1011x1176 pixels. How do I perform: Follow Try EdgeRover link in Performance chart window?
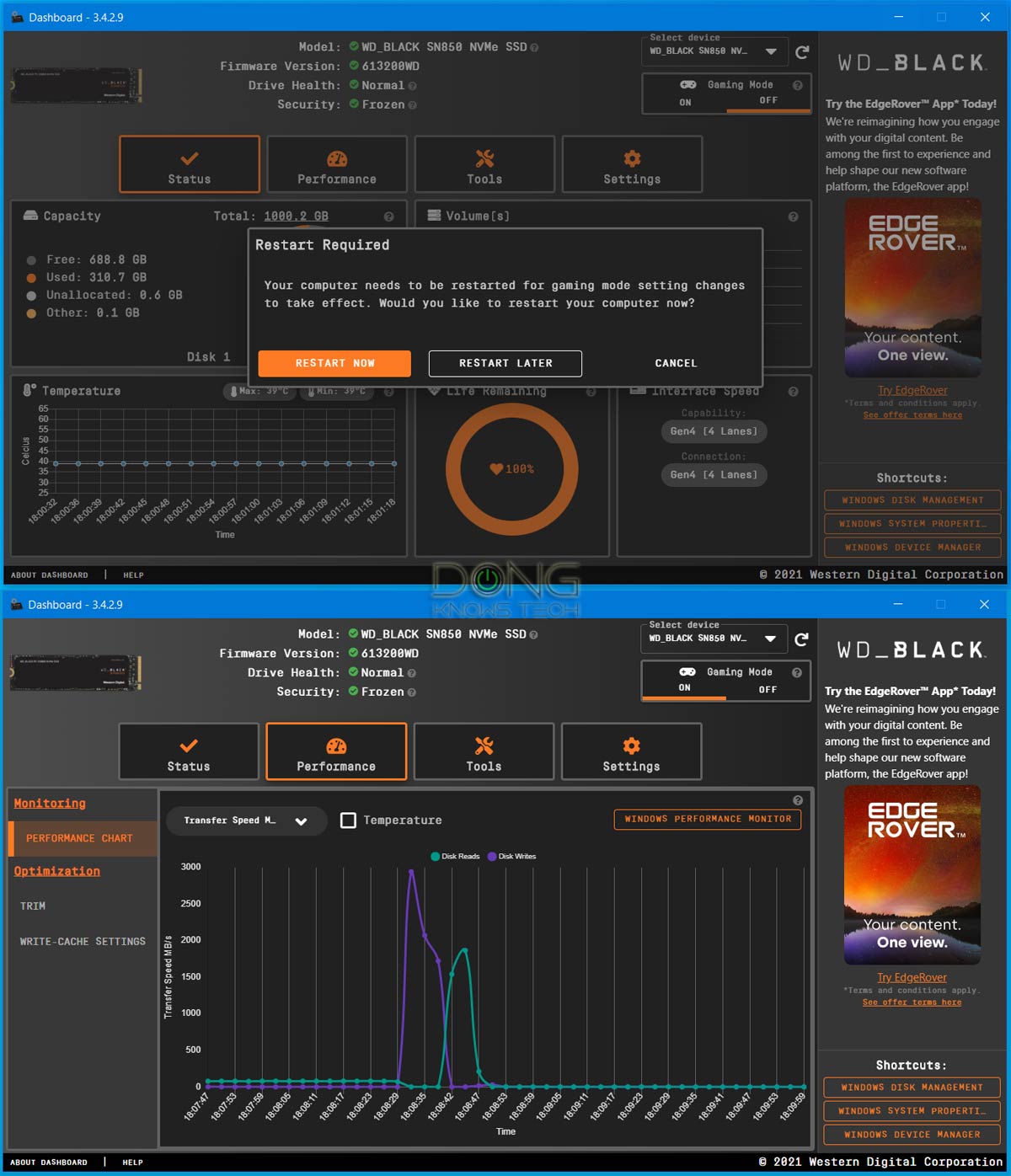point(912,978)
